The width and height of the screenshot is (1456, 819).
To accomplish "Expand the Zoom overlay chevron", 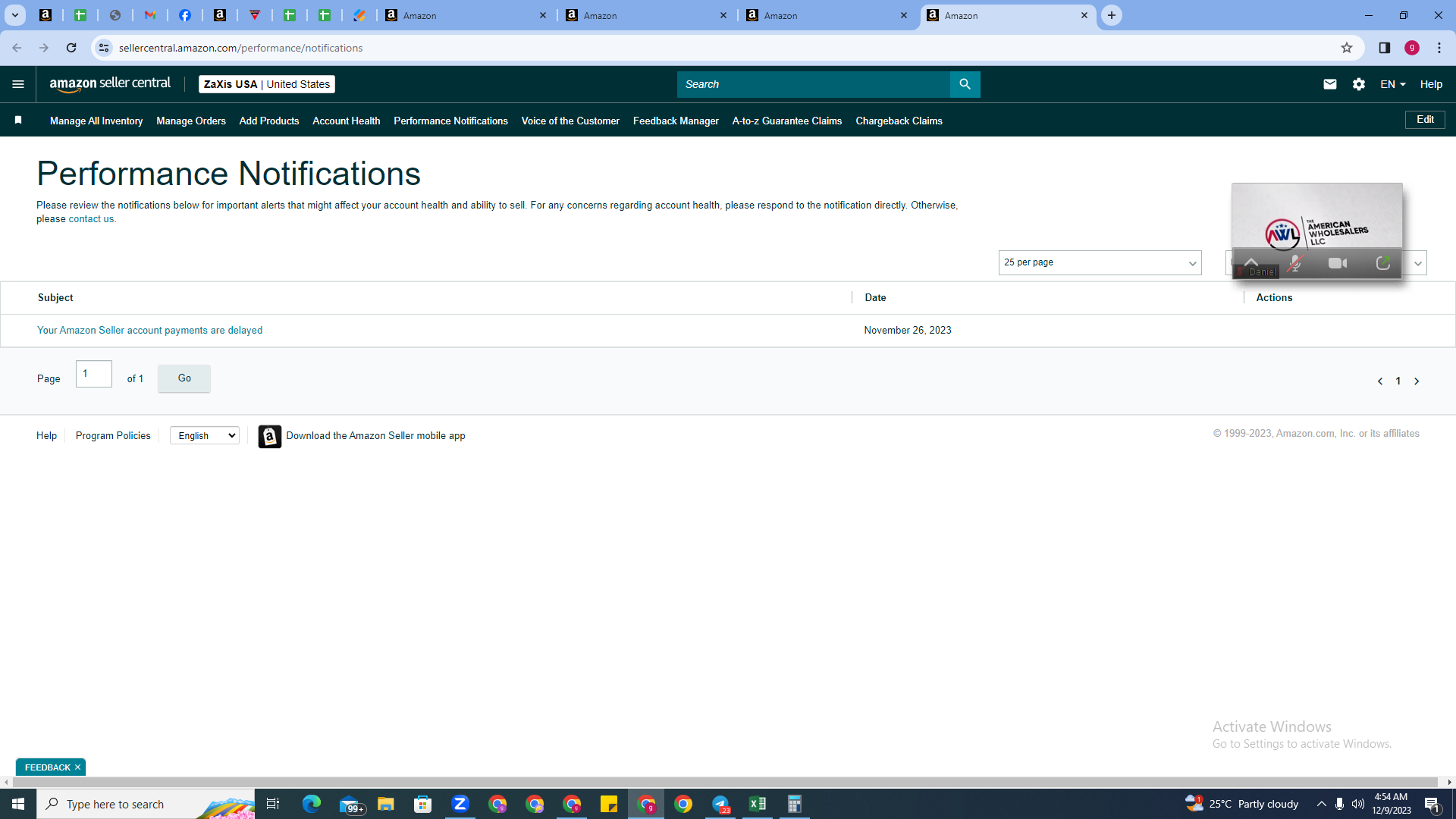I will tap(1251, 262).
